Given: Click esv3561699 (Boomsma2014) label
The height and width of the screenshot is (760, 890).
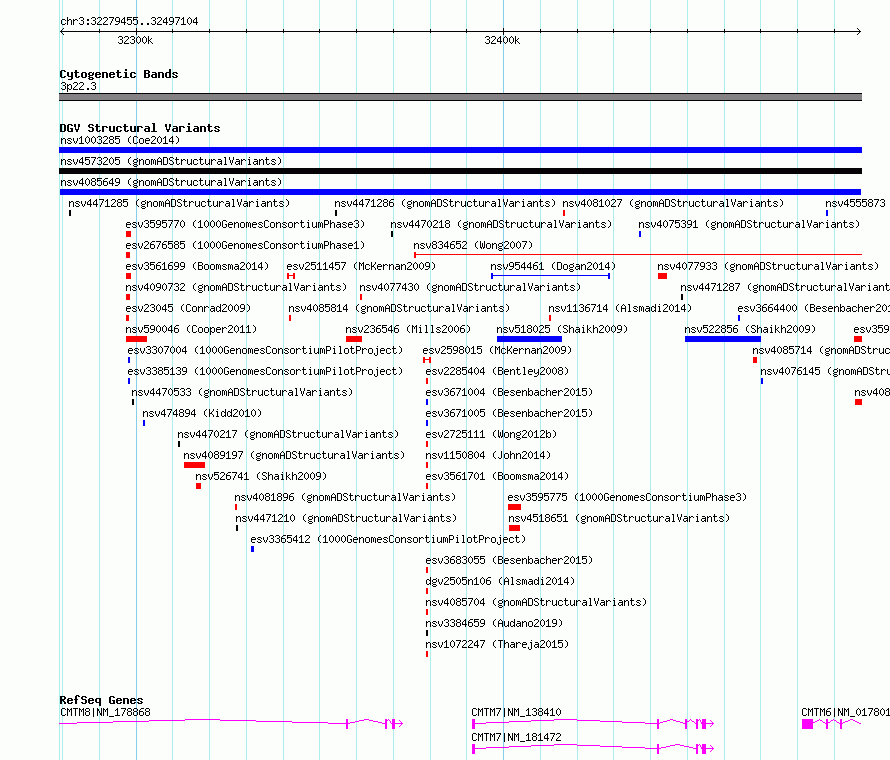Looking at the screenshot, I should (x=197, y=266).
